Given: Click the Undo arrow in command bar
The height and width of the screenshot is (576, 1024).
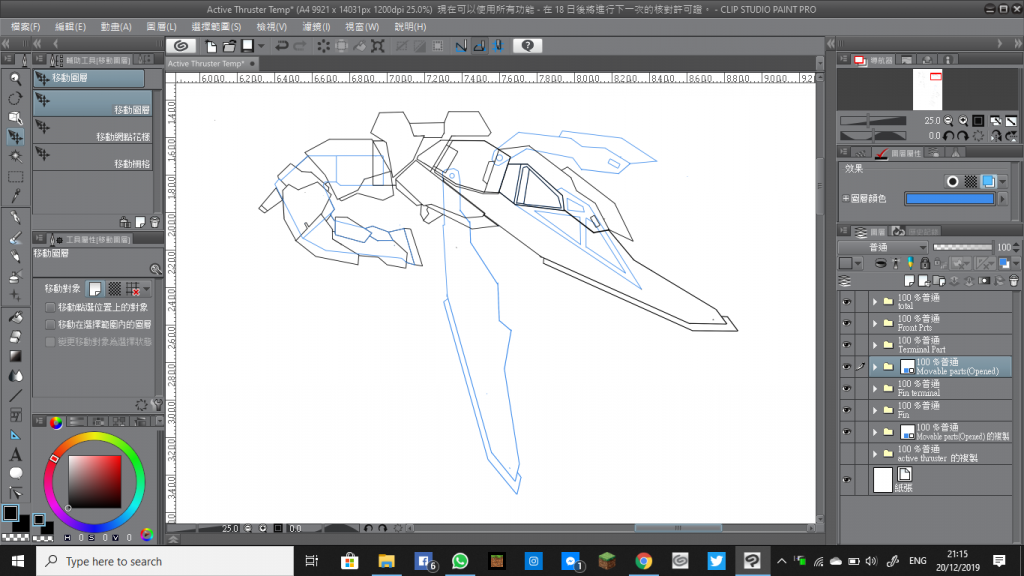Looking at the screenshot, I should pos(282,46).
